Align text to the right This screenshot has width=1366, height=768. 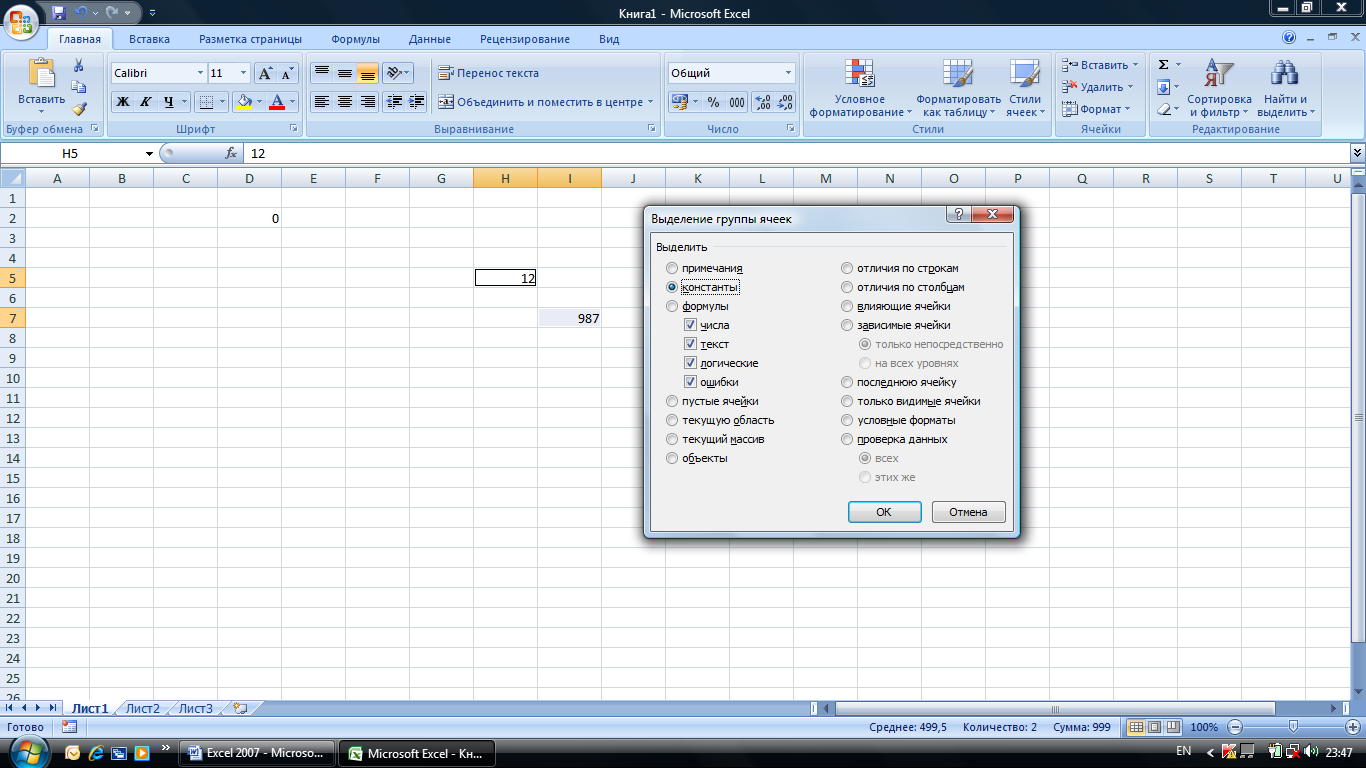pyautogui.click(x=368, y=102)
